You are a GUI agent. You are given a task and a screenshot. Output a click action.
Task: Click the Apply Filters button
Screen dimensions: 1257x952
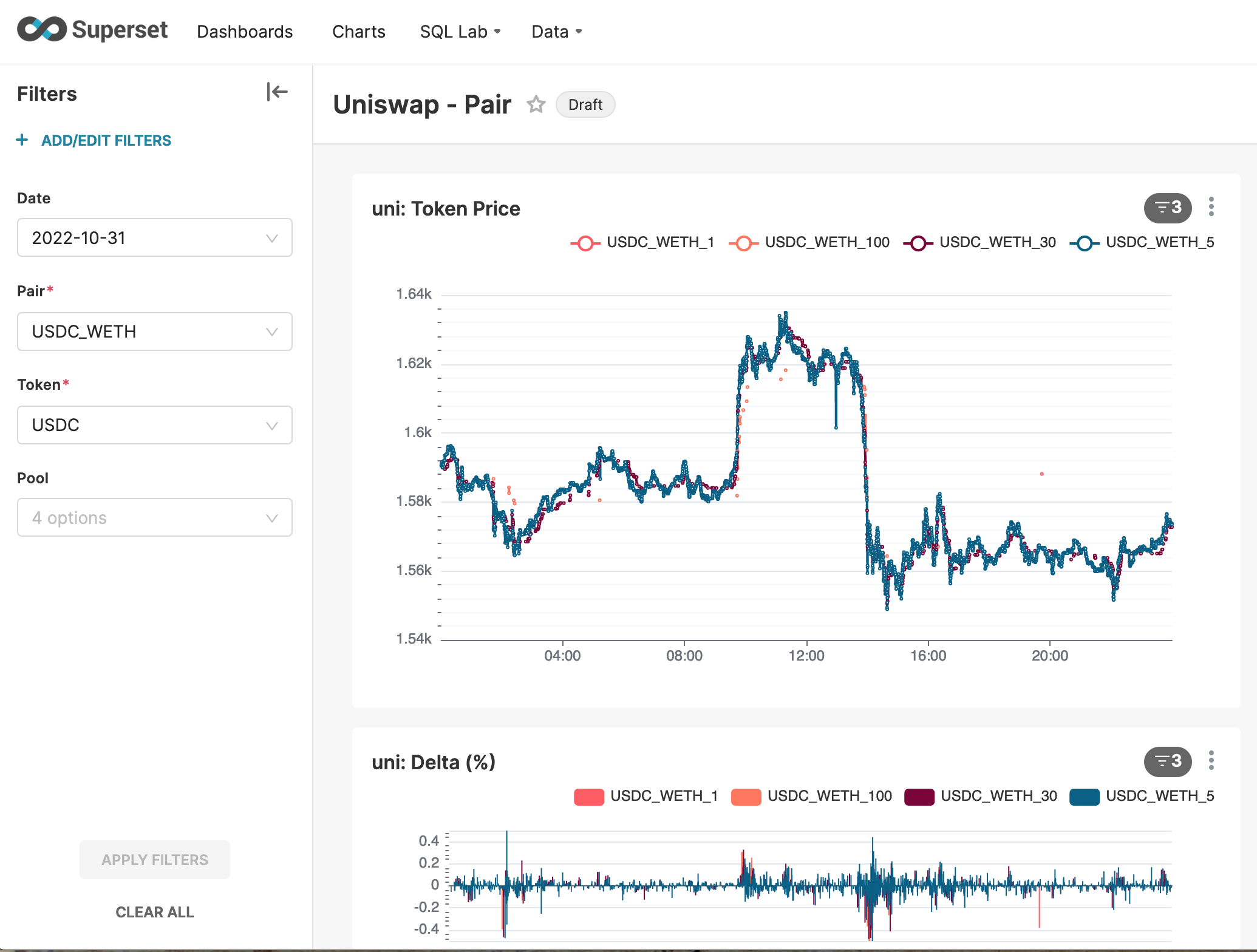pos(155,860)
